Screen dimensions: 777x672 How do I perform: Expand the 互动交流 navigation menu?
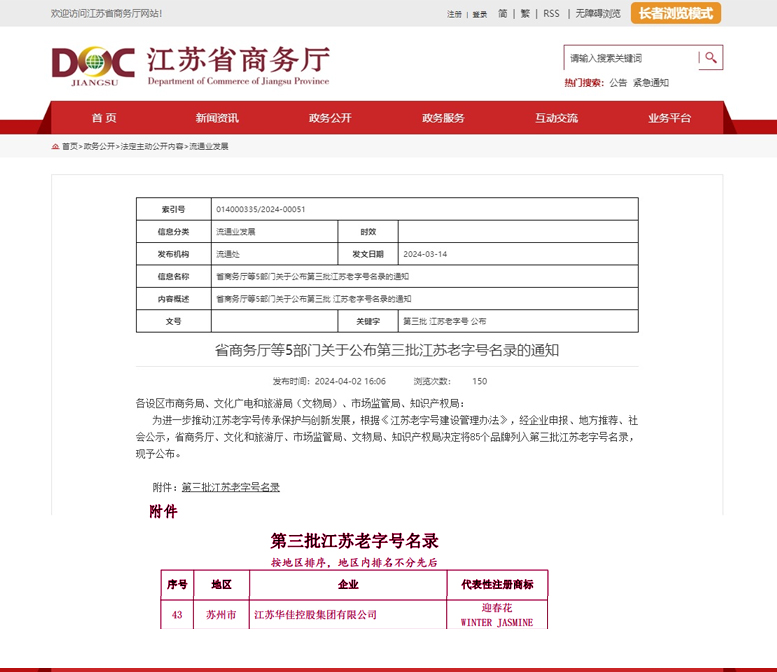point(556,118)
